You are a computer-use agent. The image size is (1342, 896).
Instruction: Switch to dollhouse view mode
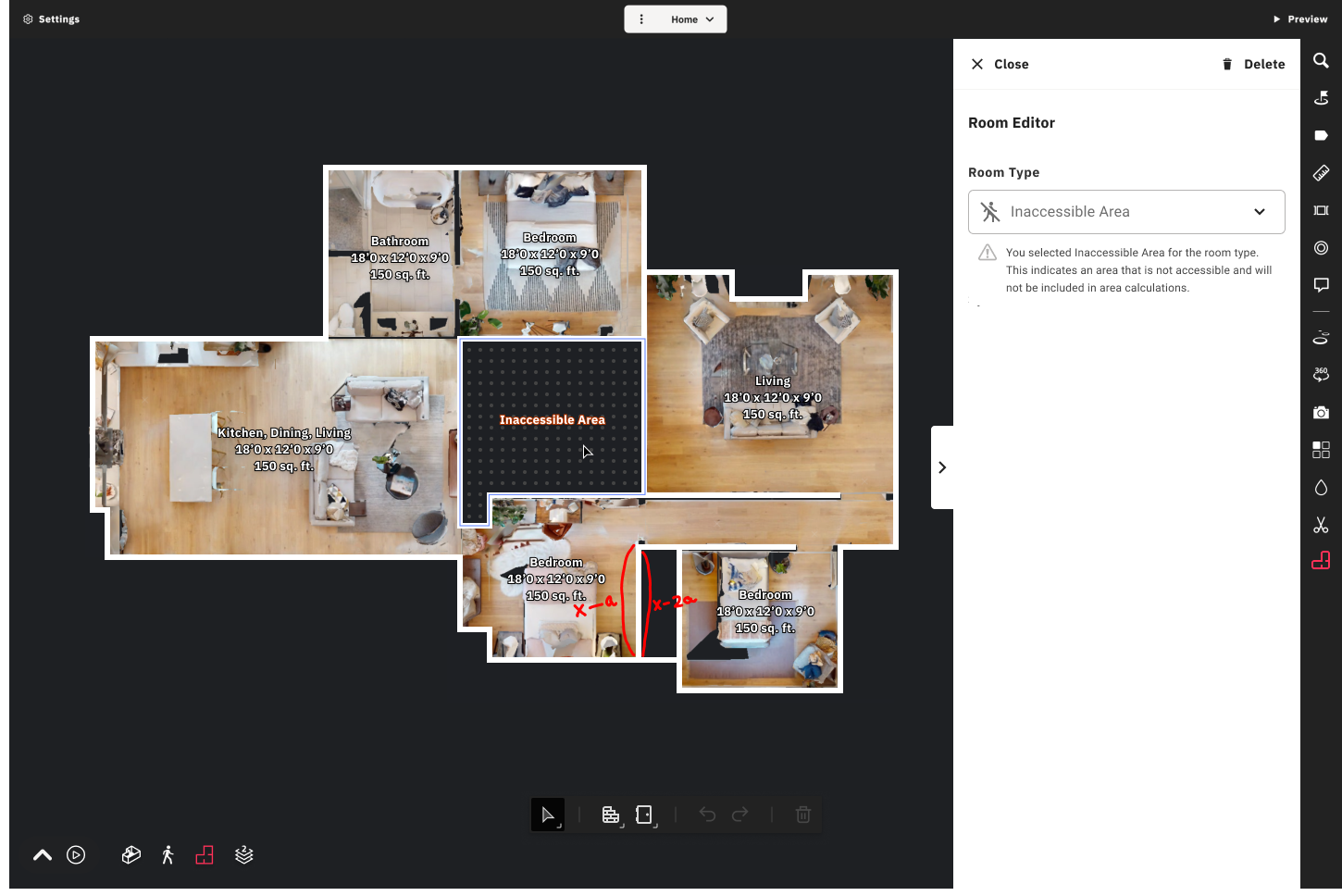(131, 855)
